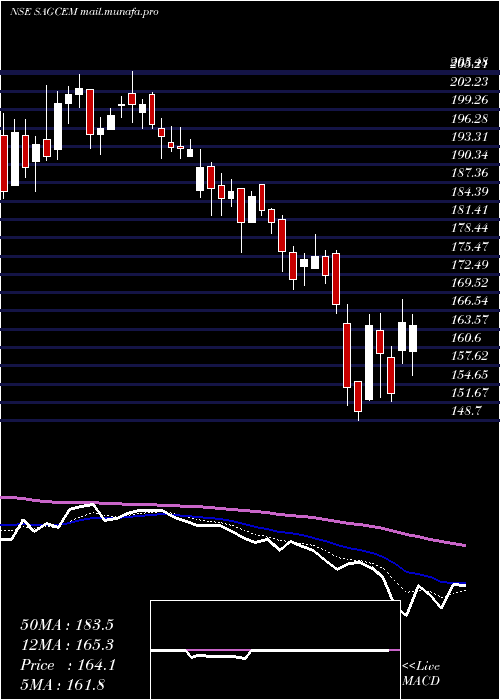Click the 12MA : 165.3 readout

[67, 645]
